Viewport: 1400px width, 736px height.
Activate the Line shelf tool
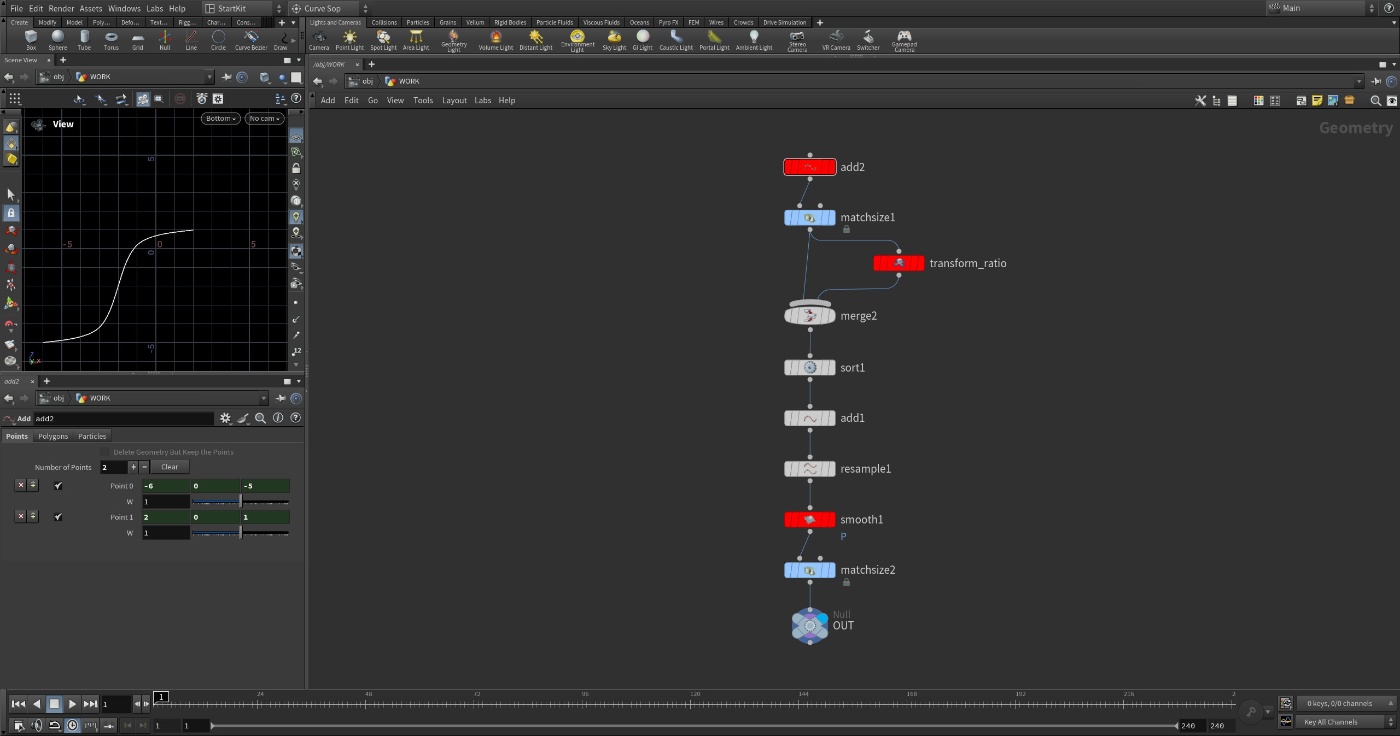191,40
